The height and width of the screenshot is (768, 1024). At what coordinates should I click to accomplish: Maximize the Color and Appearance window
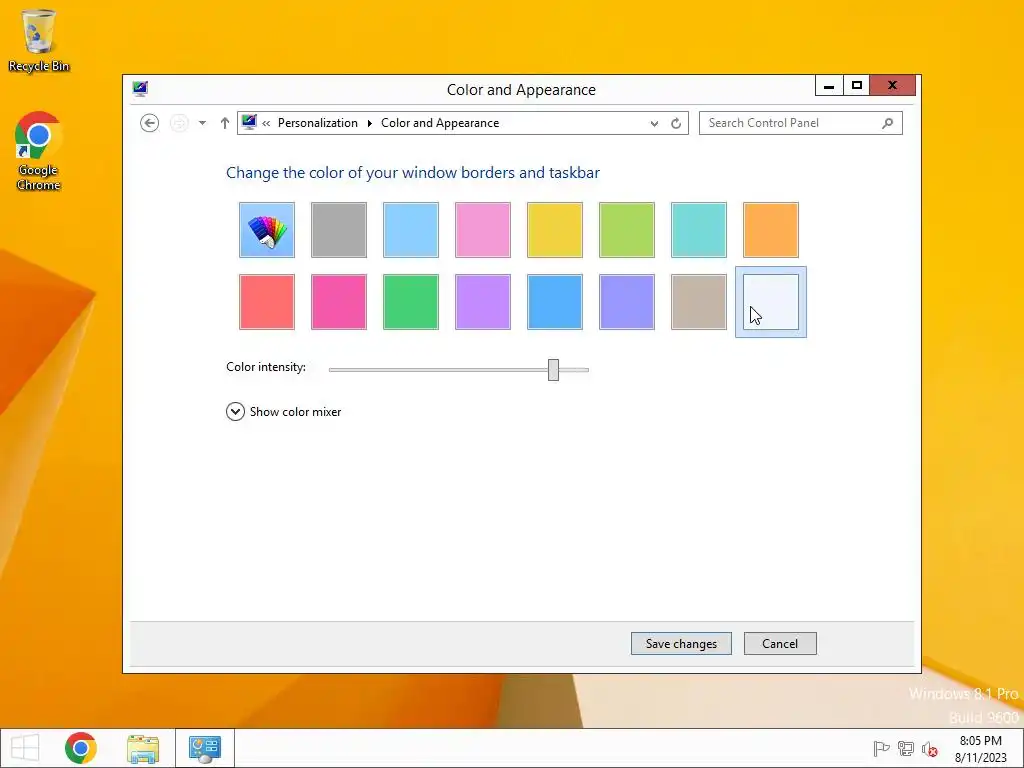point(856,86)
